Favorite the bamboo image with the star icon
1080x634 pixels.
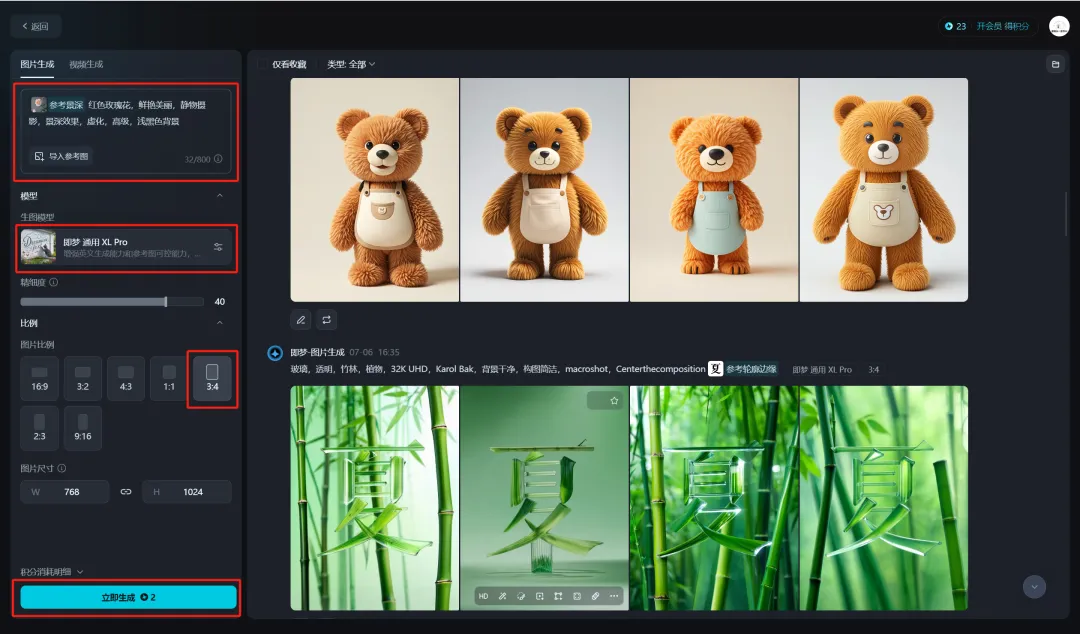(614, 400)
